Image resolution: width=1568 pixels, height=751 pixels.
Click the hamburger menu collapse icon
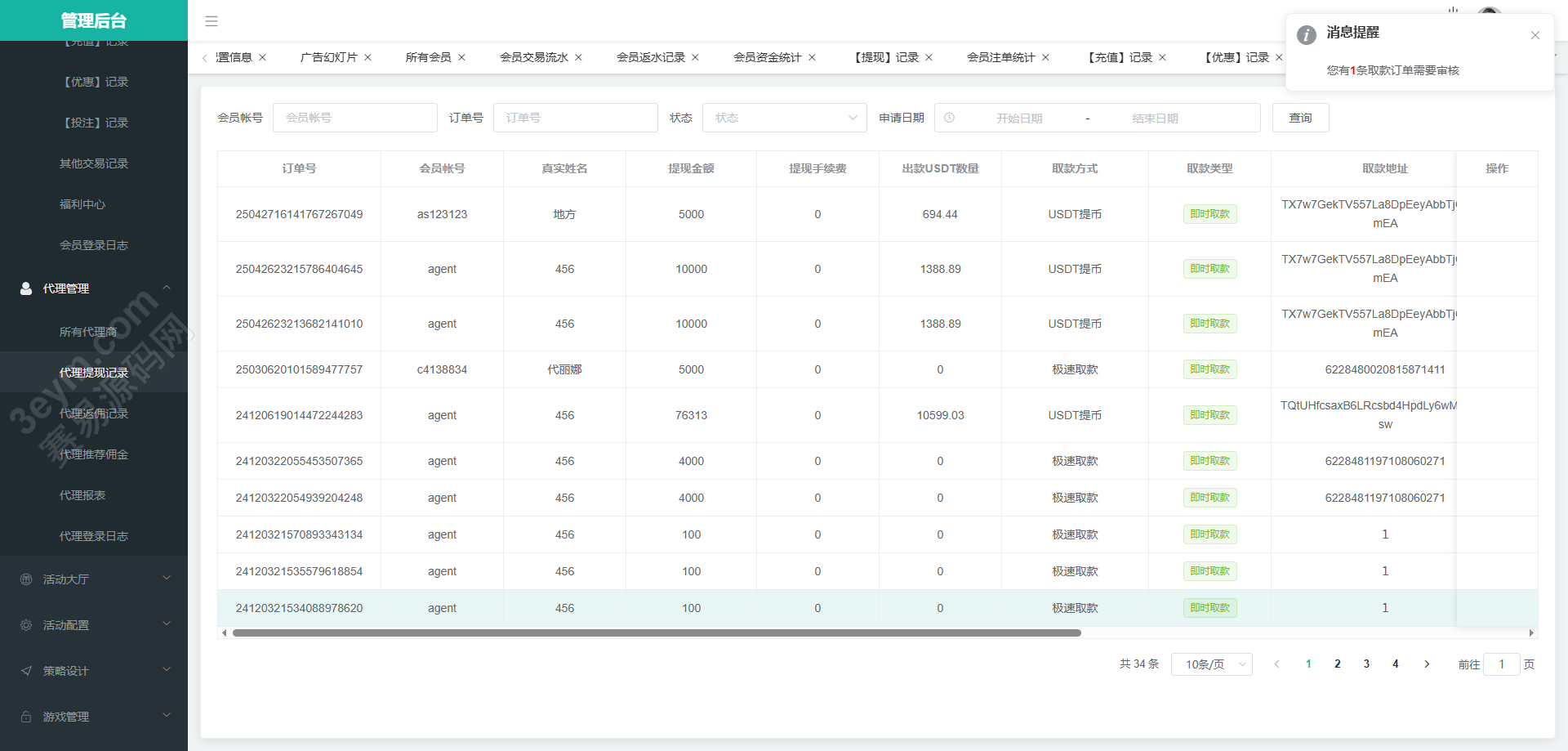pyautogui.click(x=212, y=21)
